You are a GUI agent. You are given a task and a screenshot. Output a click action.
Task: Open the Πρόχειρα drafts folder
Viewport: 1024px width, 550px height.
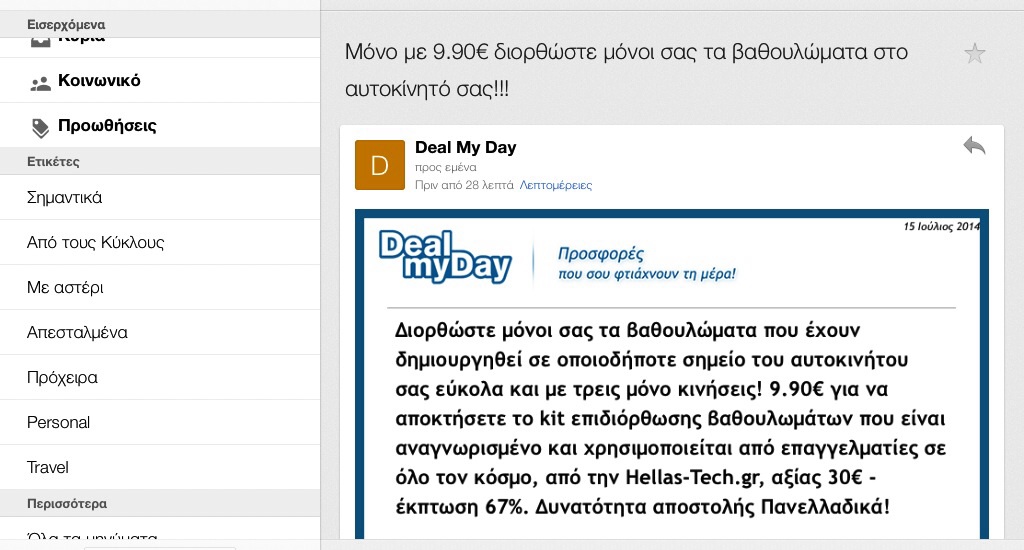coord(160,378)
